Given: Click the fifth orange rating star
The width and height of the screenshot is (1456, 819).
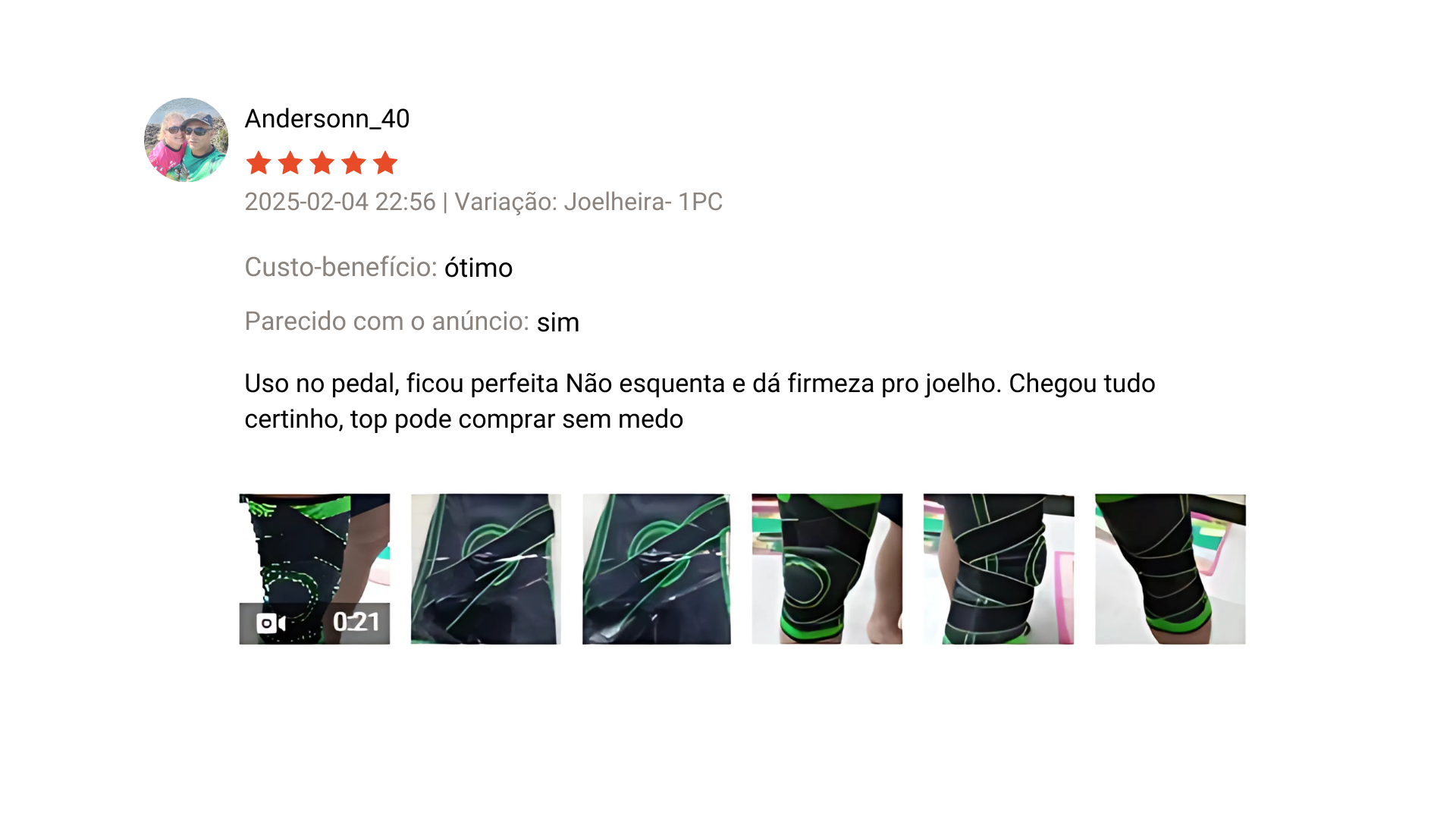Looking at the screenshot, I should click(385, 162).
